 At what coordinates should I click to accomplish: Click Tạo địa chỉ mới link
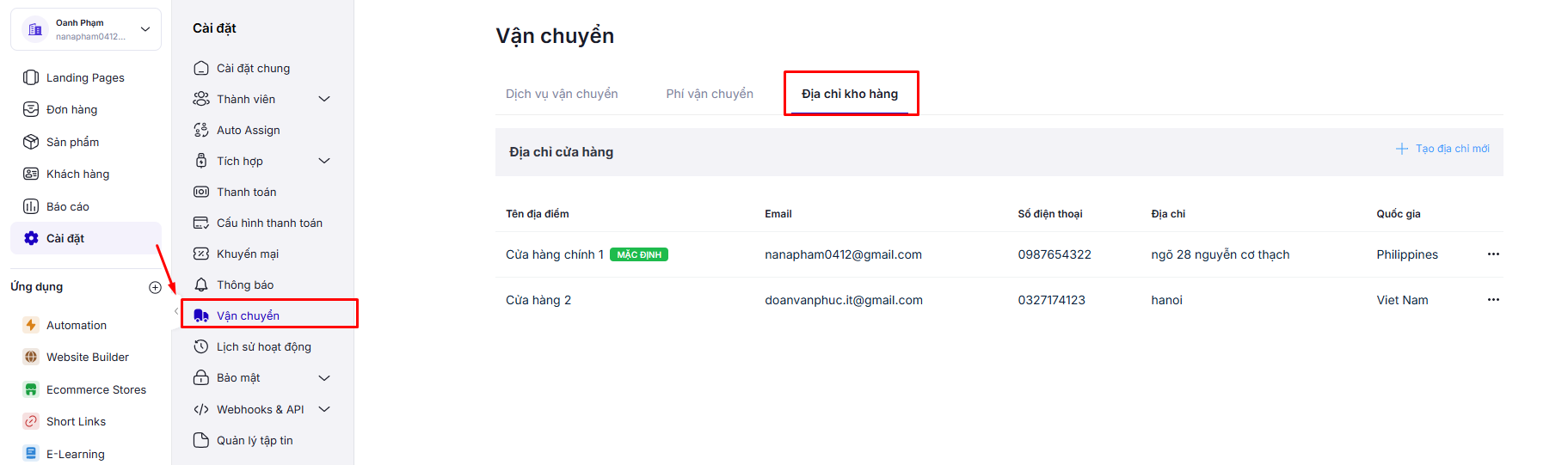[1442, 149]
